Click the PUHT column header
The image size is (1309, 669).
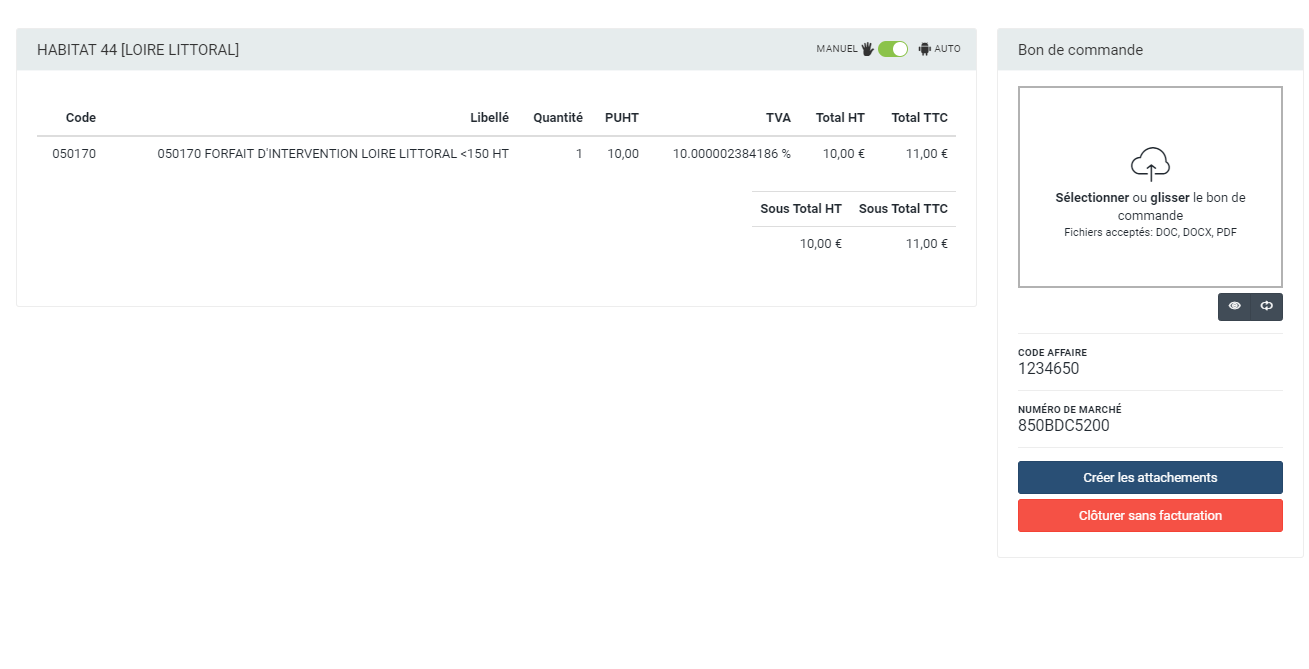(621, 118)
